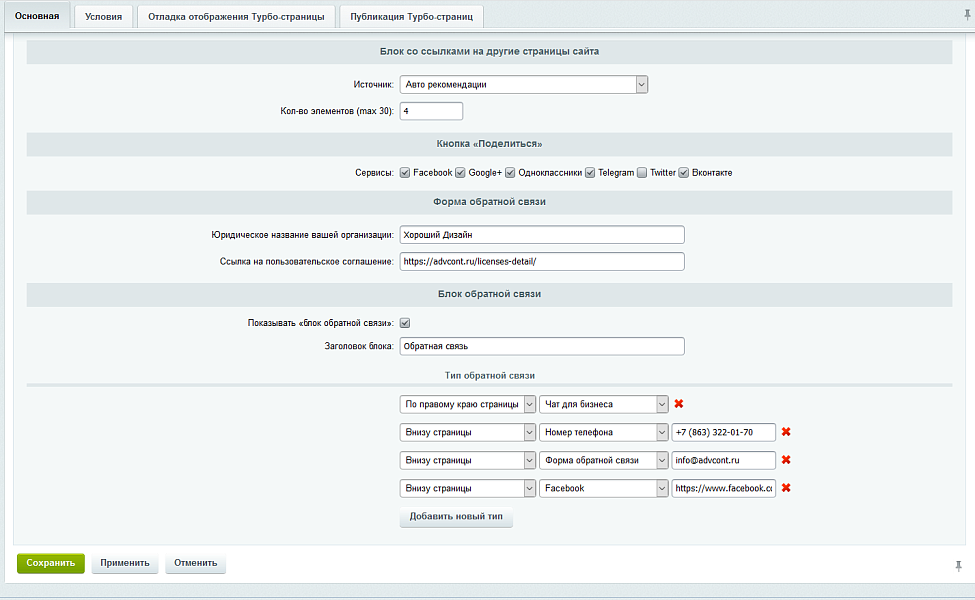975x600 pixels.
Task: Click Добавить новый тип button
Action: pos(456,517)
